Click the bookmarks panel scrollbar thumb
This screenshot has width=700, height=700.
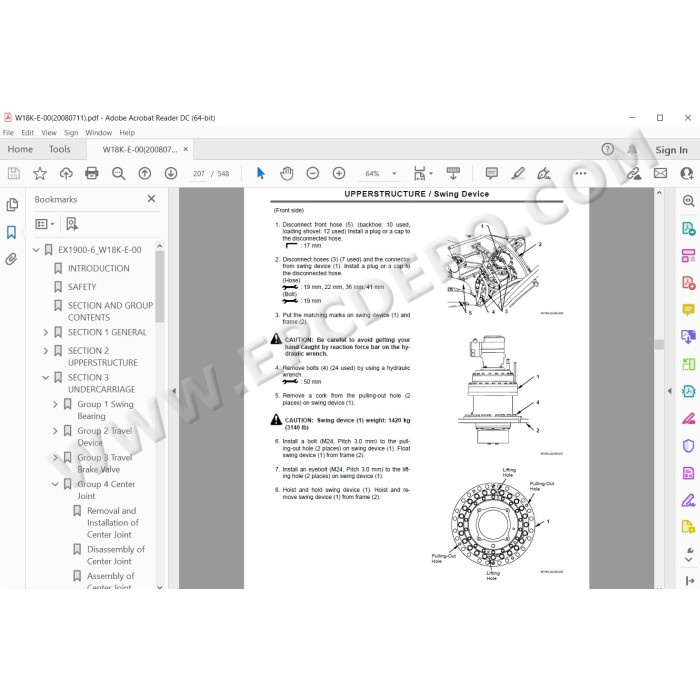click(159, 286)
